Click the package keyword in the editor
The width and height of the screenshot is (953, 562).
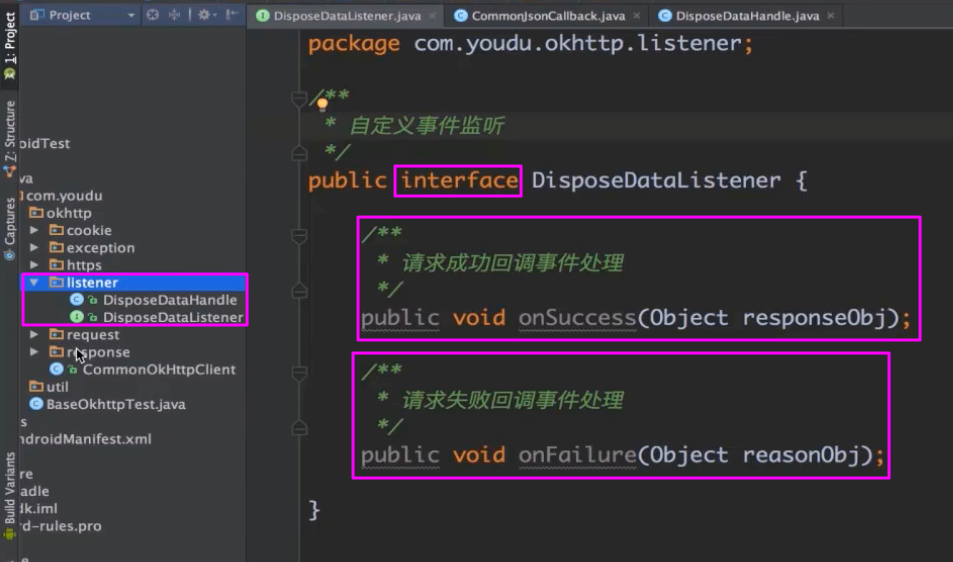click(354, 44)
